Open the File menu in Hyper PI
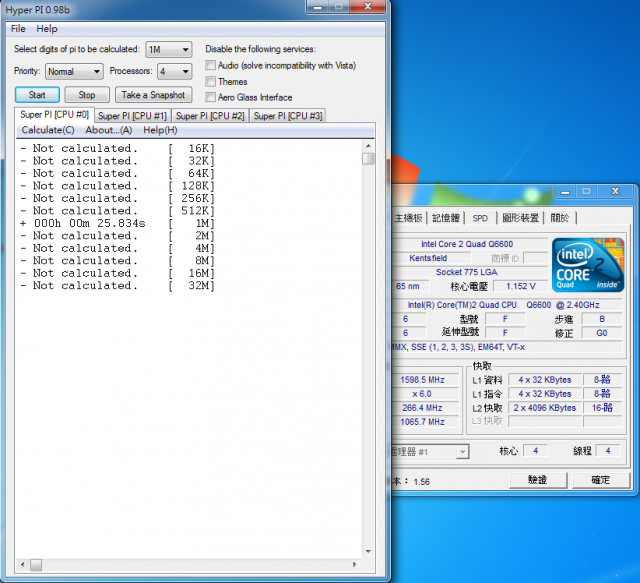Image resolution: width=640 pixels, height=583 pixels. (18, 29)
